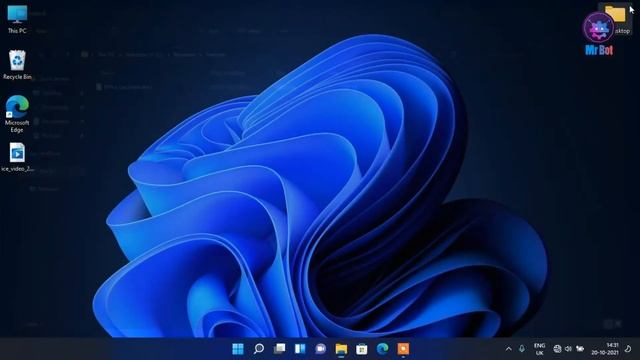Open volume control speaker icon
This screenshot has height=360, width=640.
tap(568, 349)
